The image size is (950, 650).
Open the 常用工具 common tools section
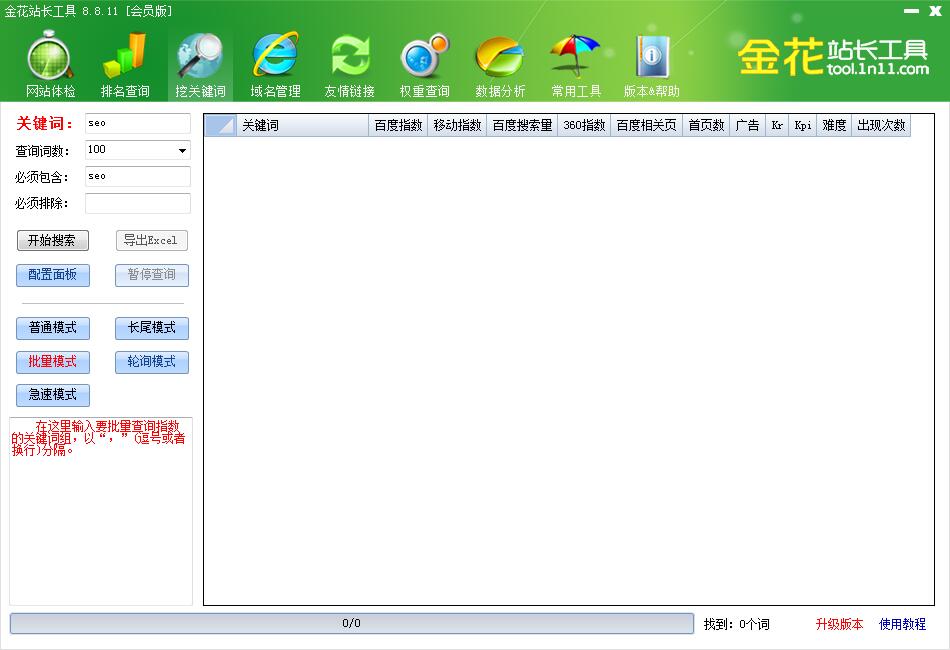[x=576, y=65]
